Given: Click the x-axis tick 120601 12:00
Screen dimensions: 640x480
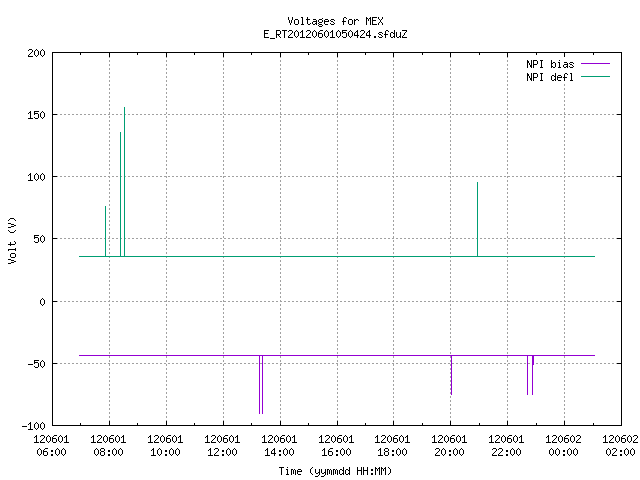Looking at the screenshot, I should coord(222,446).
